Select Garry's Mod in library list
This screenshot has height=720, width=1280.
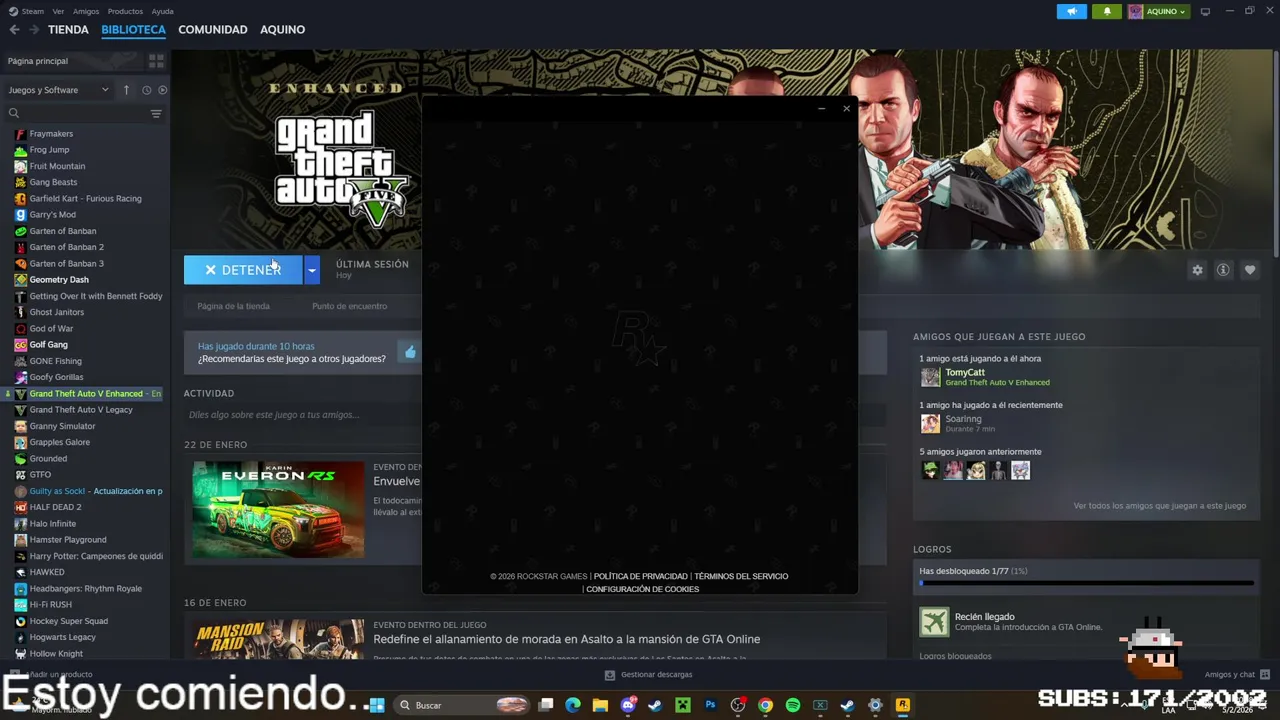point(52,215)
